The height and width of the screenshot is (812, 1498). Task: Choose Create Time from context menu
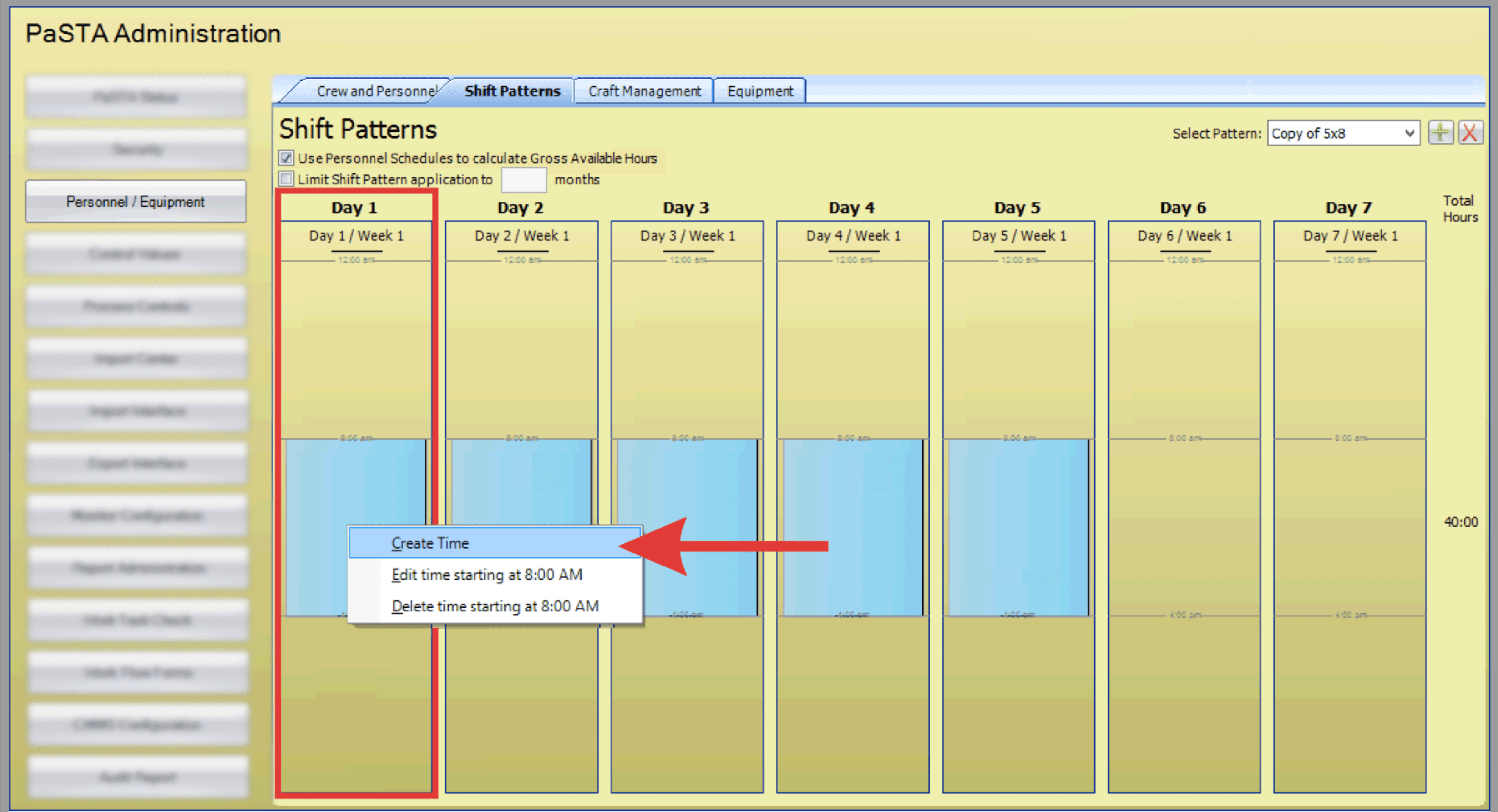430,543
